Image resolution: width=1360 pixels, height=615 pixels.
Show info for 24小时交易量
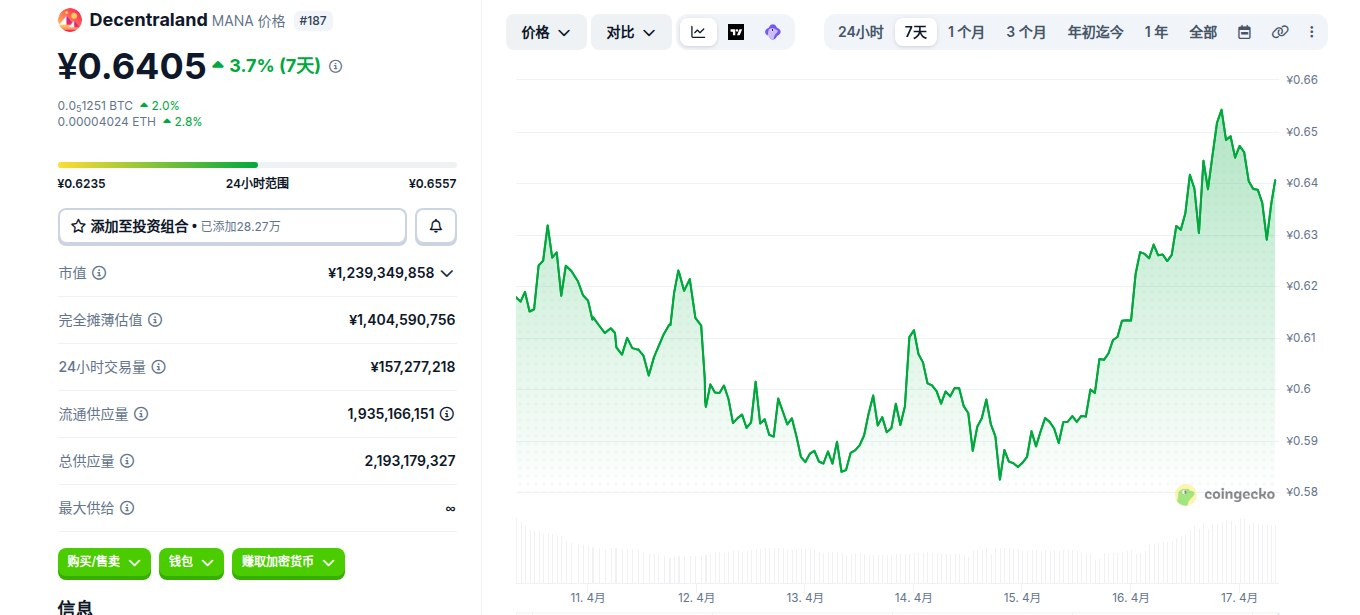point(158,367)
